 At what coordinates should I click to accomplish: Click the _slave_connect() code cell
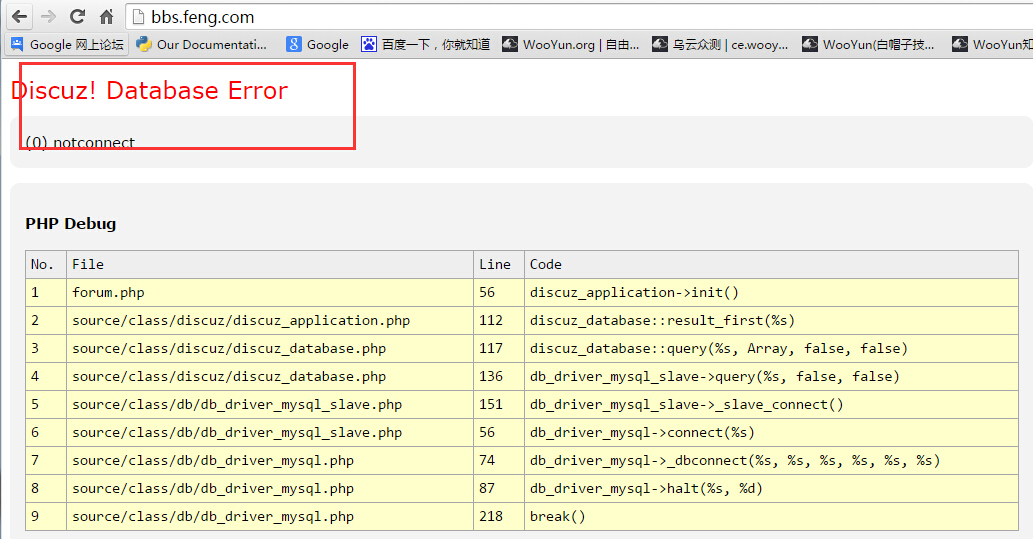pos(771,405)
